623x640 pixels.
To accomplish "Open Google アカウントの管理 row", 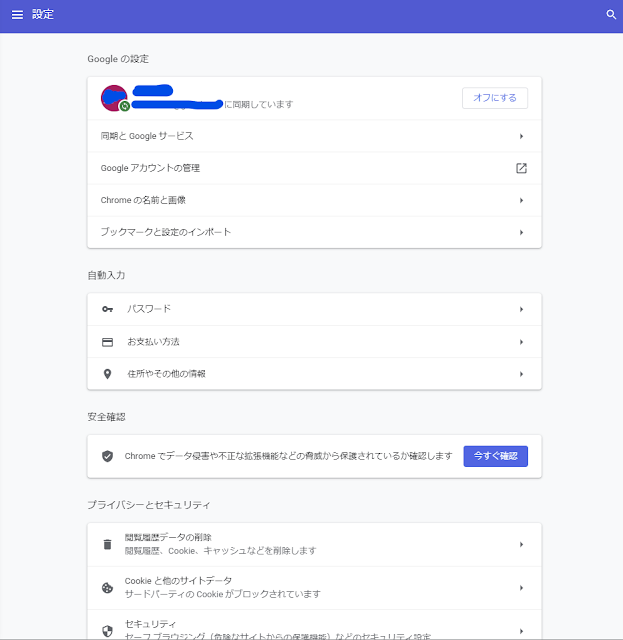I will (314, 168).
